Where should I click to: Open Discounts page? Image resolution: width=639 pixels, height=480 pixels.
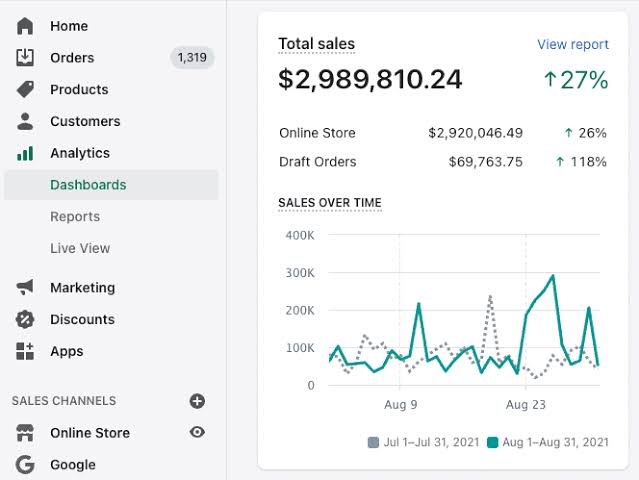[82, 319]
